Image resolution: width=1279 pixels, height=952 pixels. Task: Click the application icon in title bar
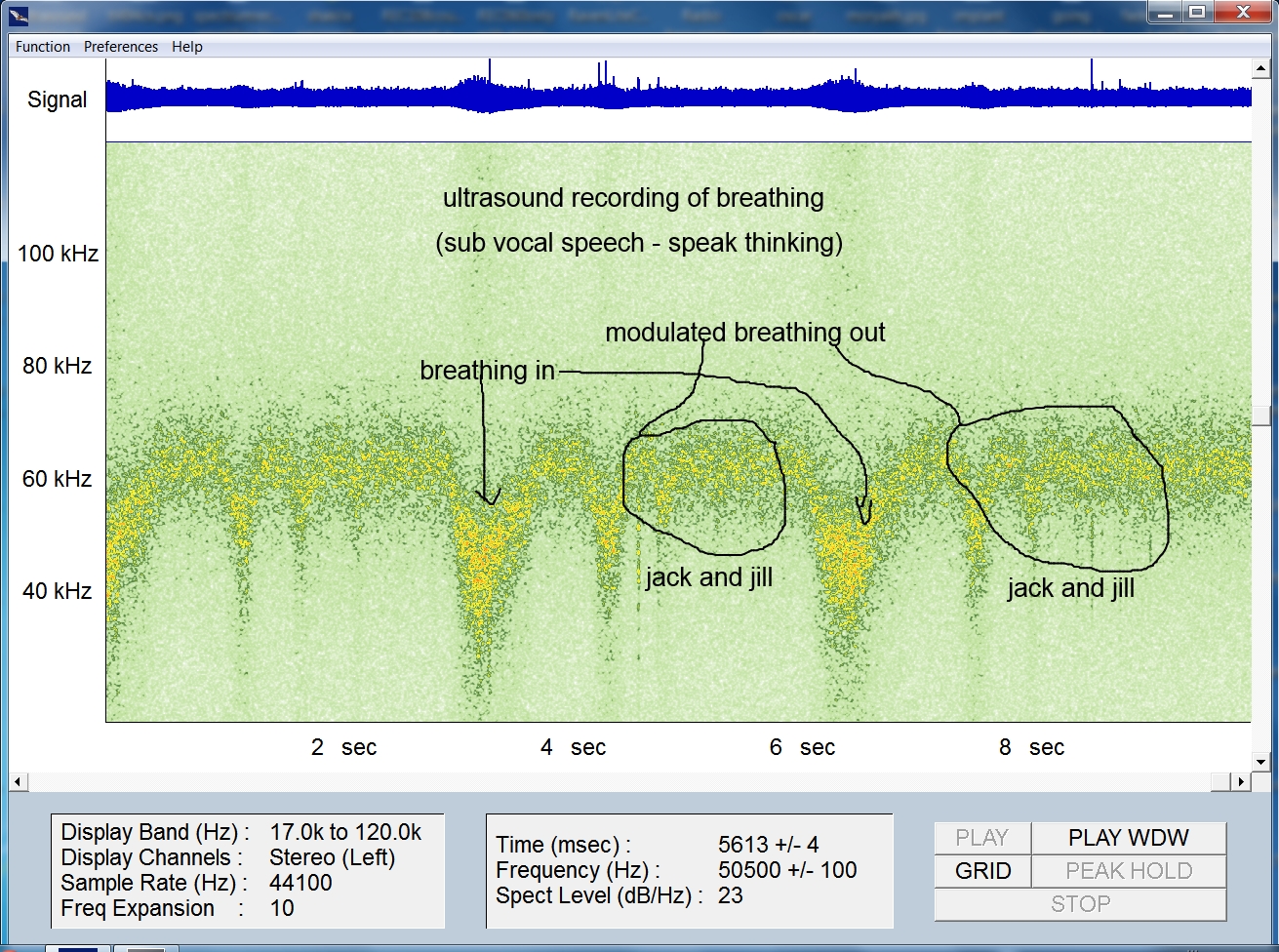[x=19, y=14]
